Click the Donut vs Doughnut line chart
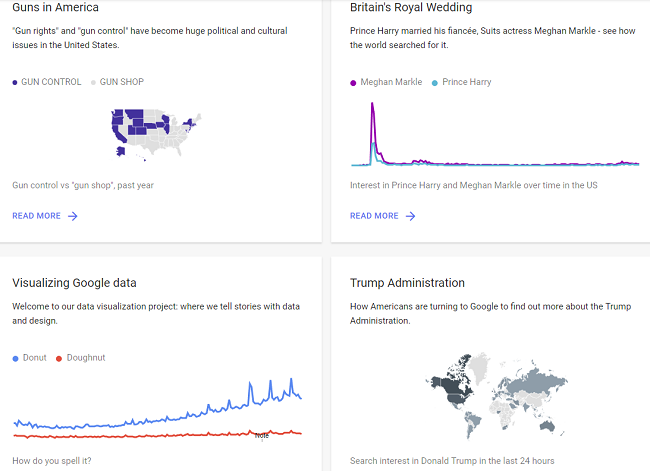The height and width of the screenshot is (471, 650). tap(158, 408)
